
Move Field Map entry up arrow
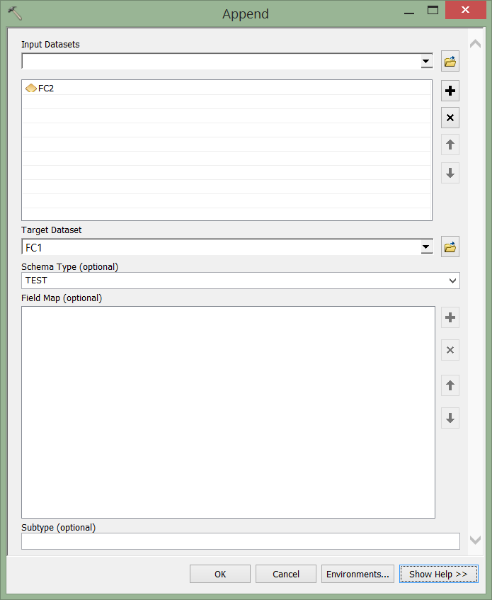(x=450, y=385)
